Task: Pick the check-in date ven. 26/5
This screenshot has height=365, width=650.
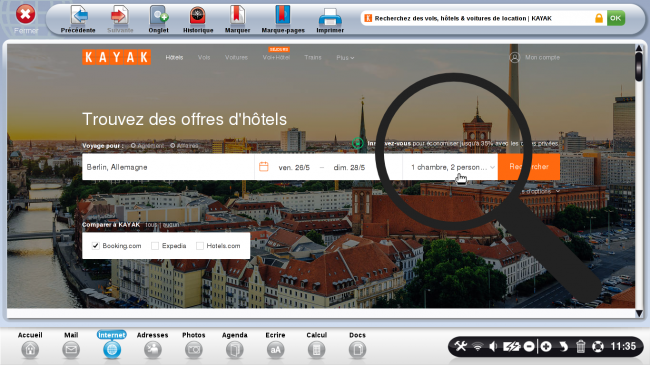Action: click(294, 168)
